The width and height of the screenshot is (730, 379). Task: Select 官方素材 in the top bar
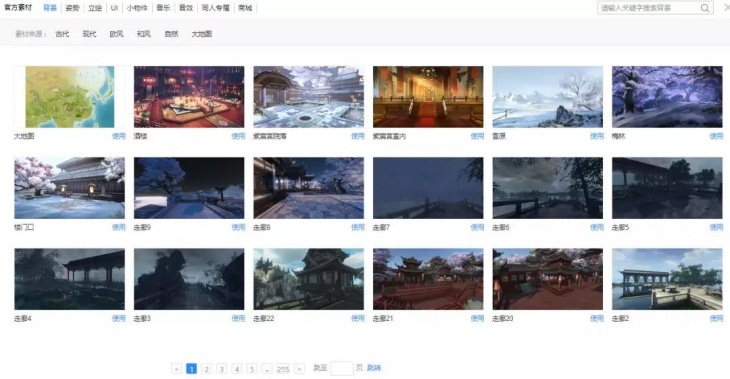(x=18, y=8)
